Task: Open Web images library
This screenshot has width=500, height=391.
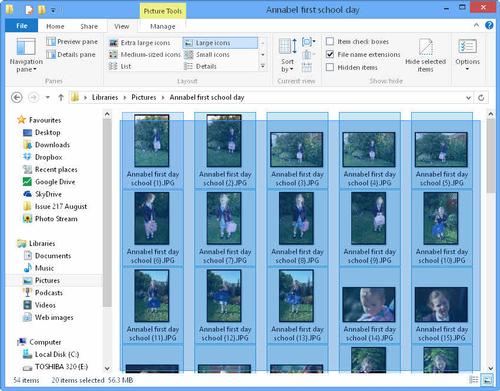Action: point(48,317)
